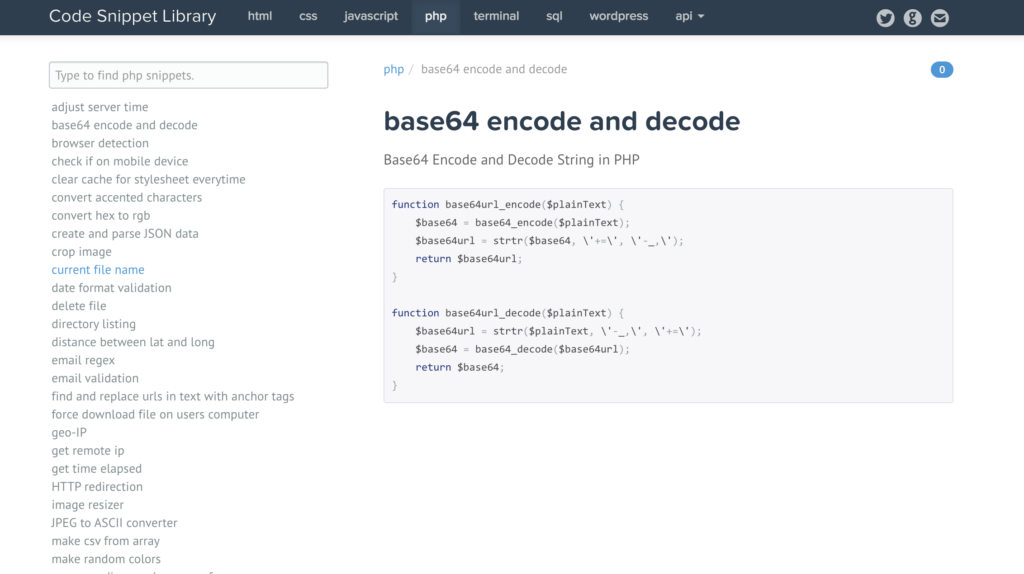
Task: Open the email validation snippet
Action: pos(95,378)
